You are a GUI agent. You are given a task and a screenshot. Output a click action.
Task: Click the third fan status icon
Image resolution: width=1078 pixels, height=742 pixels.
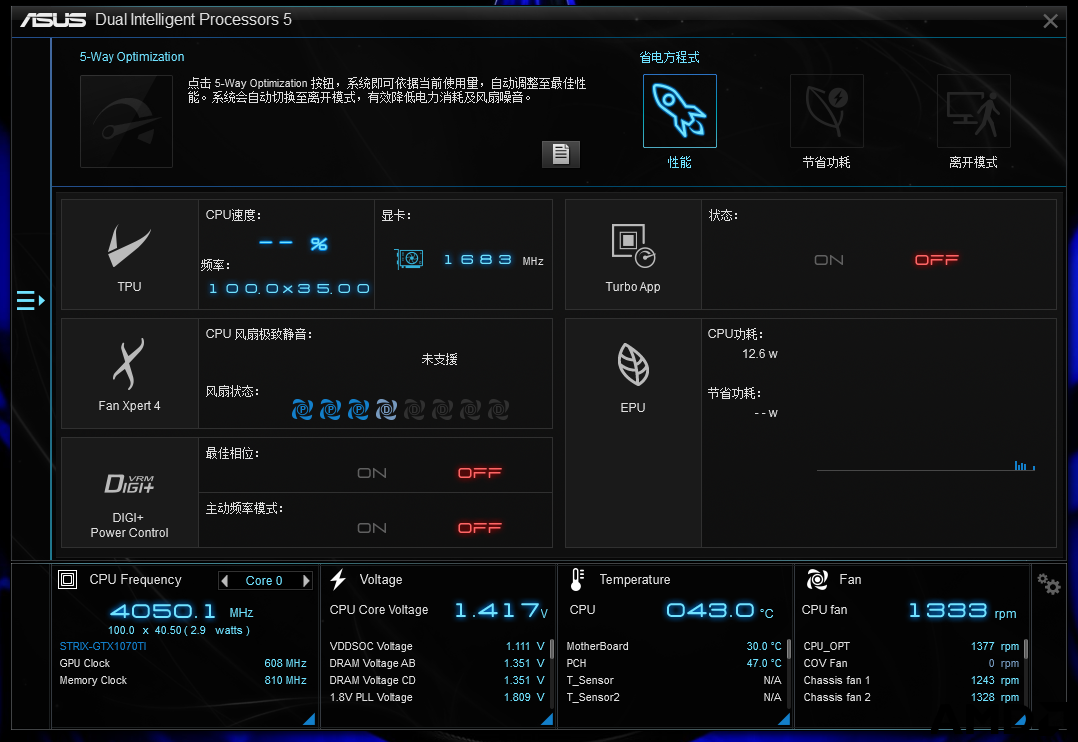tap(358, 410)
